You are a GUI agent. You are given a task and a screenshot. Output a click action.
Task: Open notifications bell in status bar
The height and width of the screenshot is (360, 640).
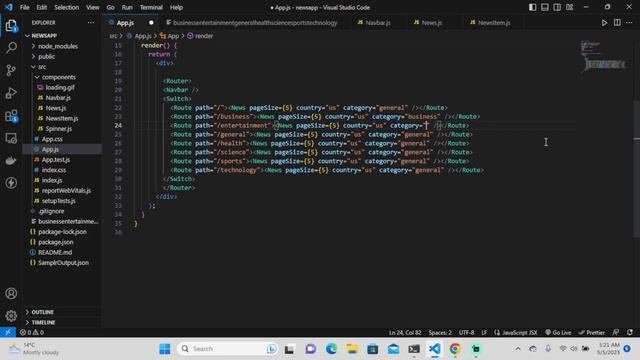pos(630,332)
